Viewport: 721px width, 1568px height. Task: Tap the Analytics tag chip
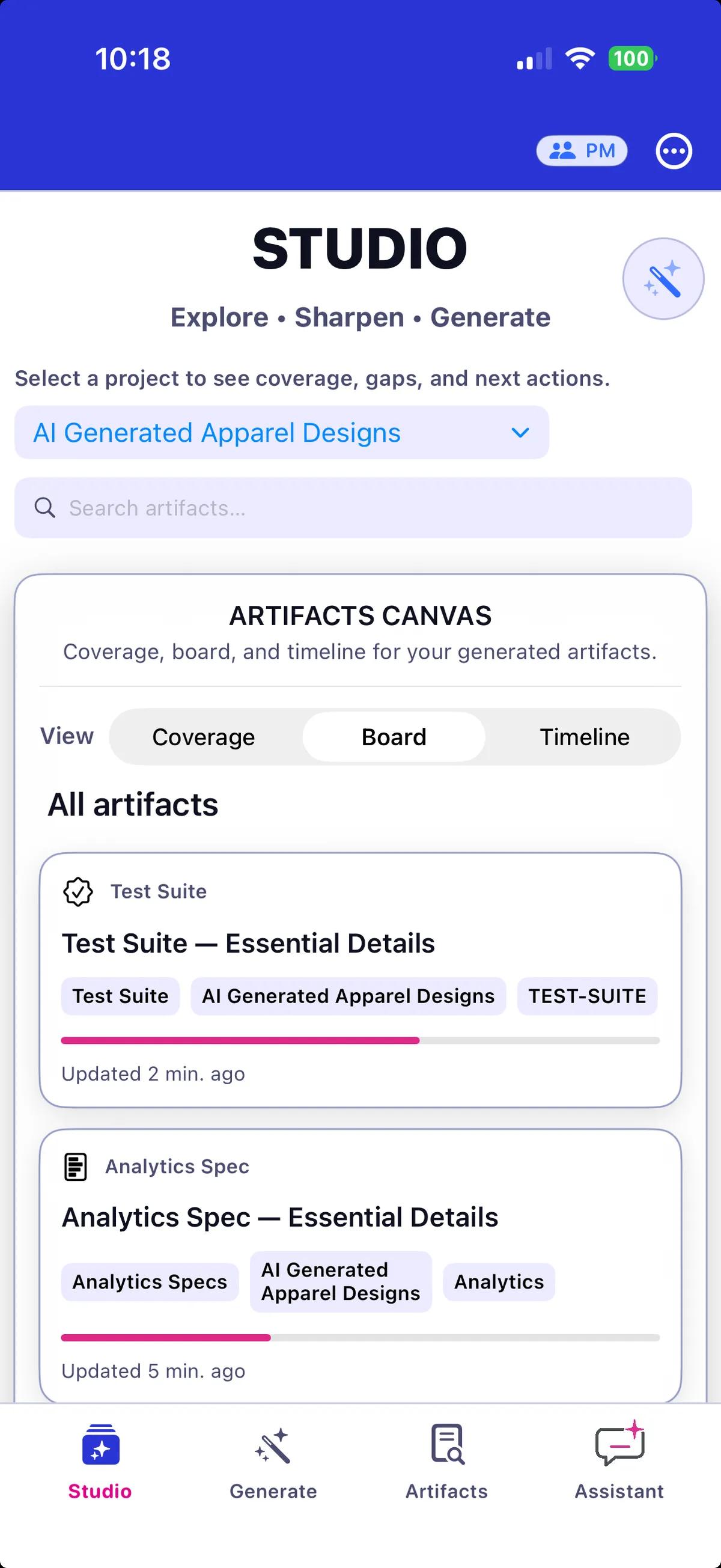pos(499,1282)
